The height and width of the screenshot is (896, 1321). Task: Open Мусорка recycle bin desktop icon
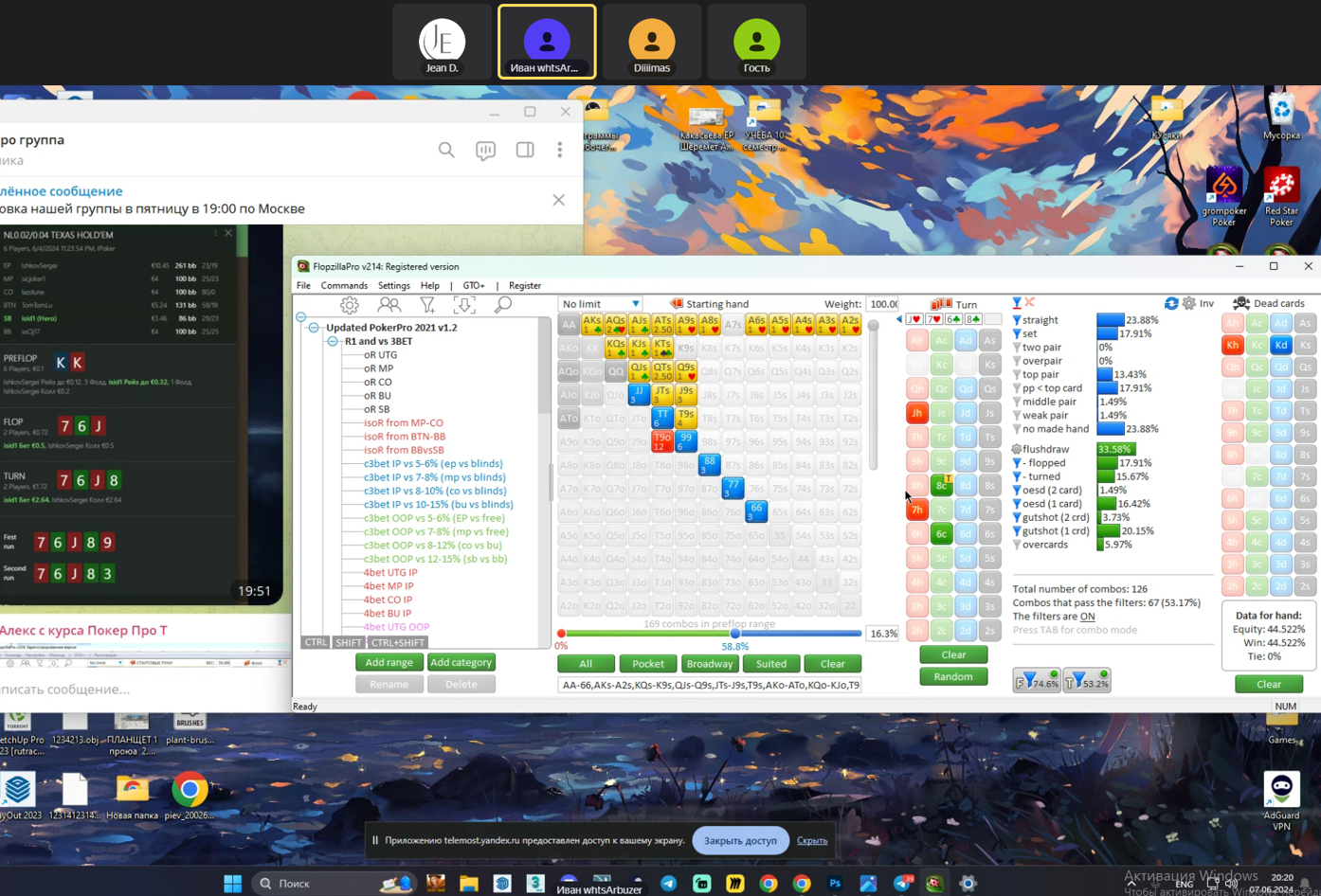tap(1281, 116)
